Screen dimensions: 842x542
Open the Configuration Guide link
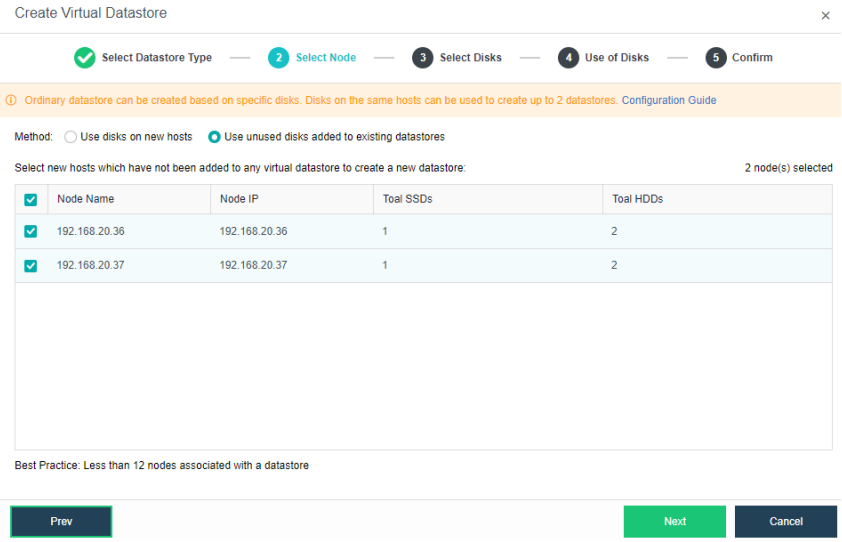pos(669,100)
